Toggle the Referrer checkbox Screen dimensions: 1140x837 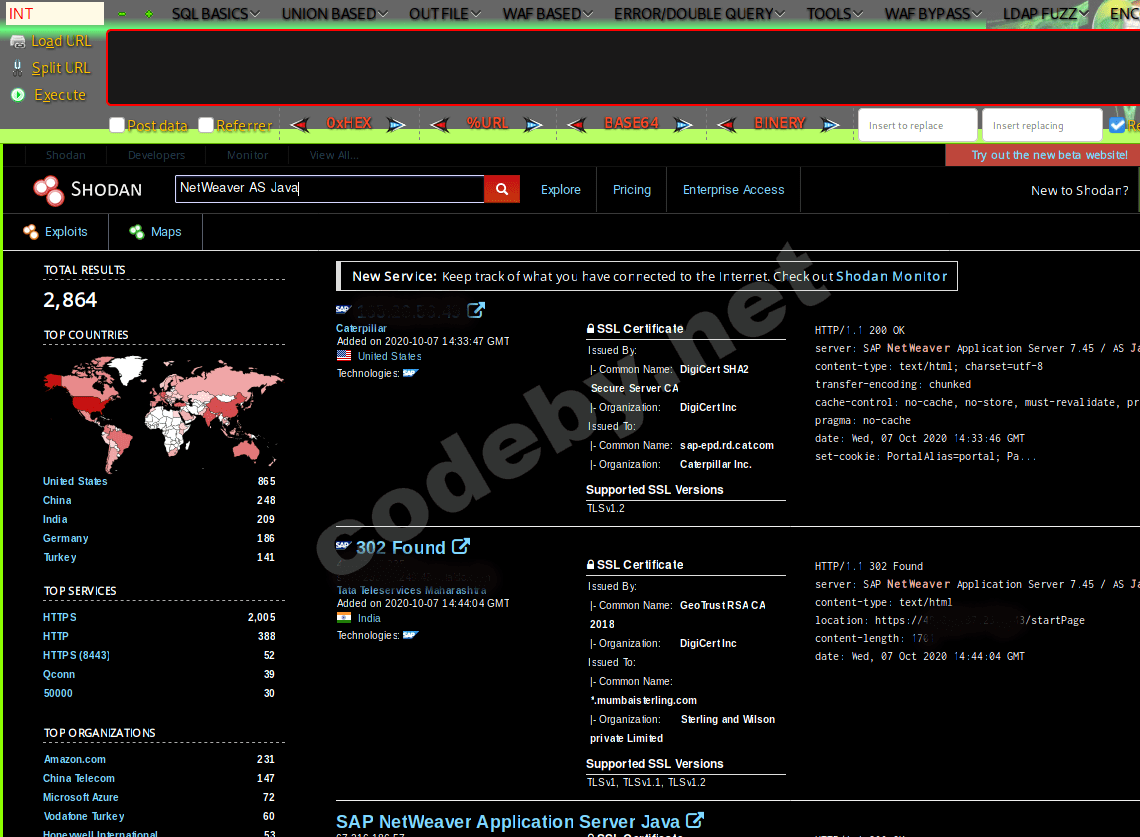[206, 124]
